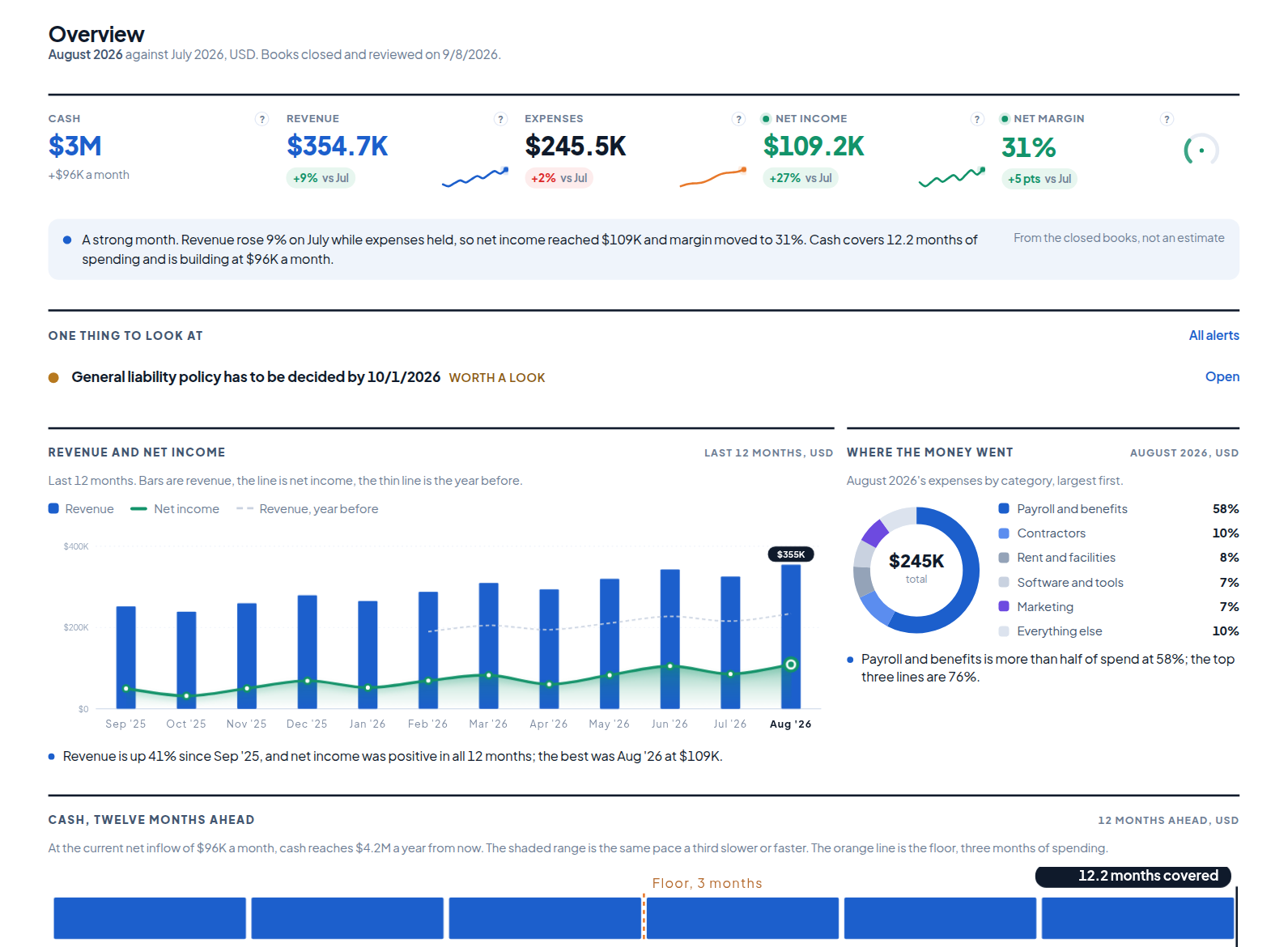This screenshot has height=947, width=1288.
Task: Click the Feb '26 axis label
Action: (427, 724)
